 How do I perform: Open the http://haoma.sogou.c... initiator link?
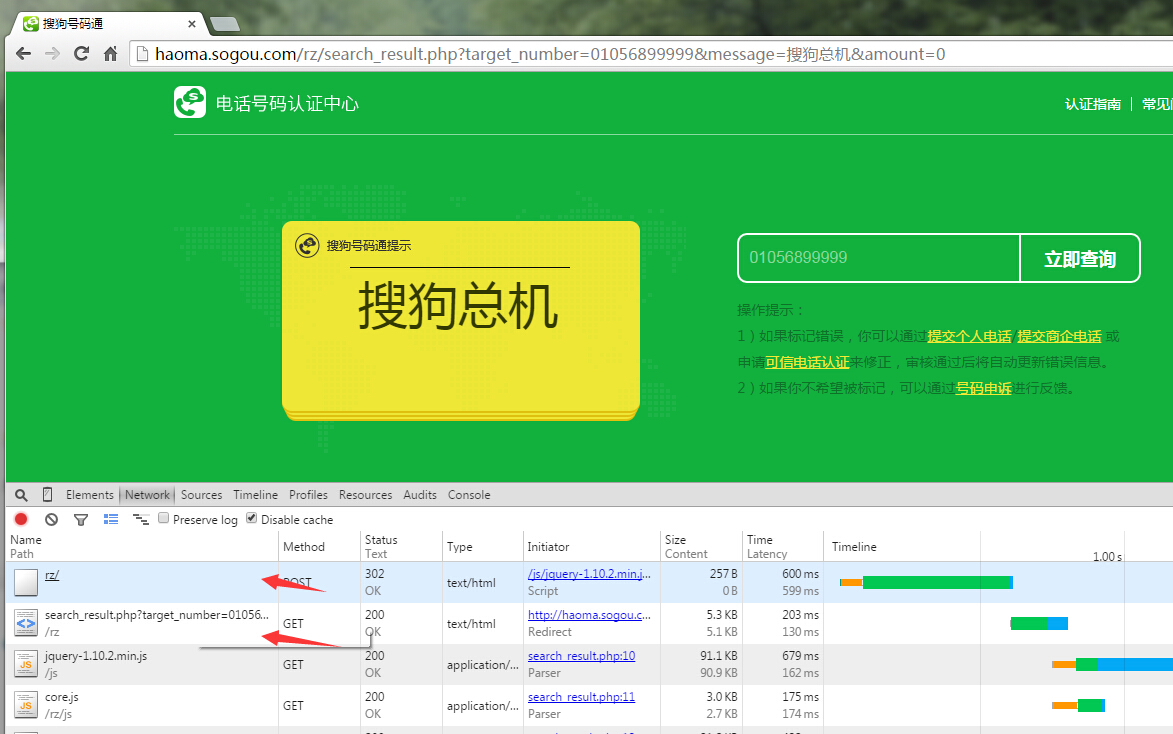tap(589, 615)
